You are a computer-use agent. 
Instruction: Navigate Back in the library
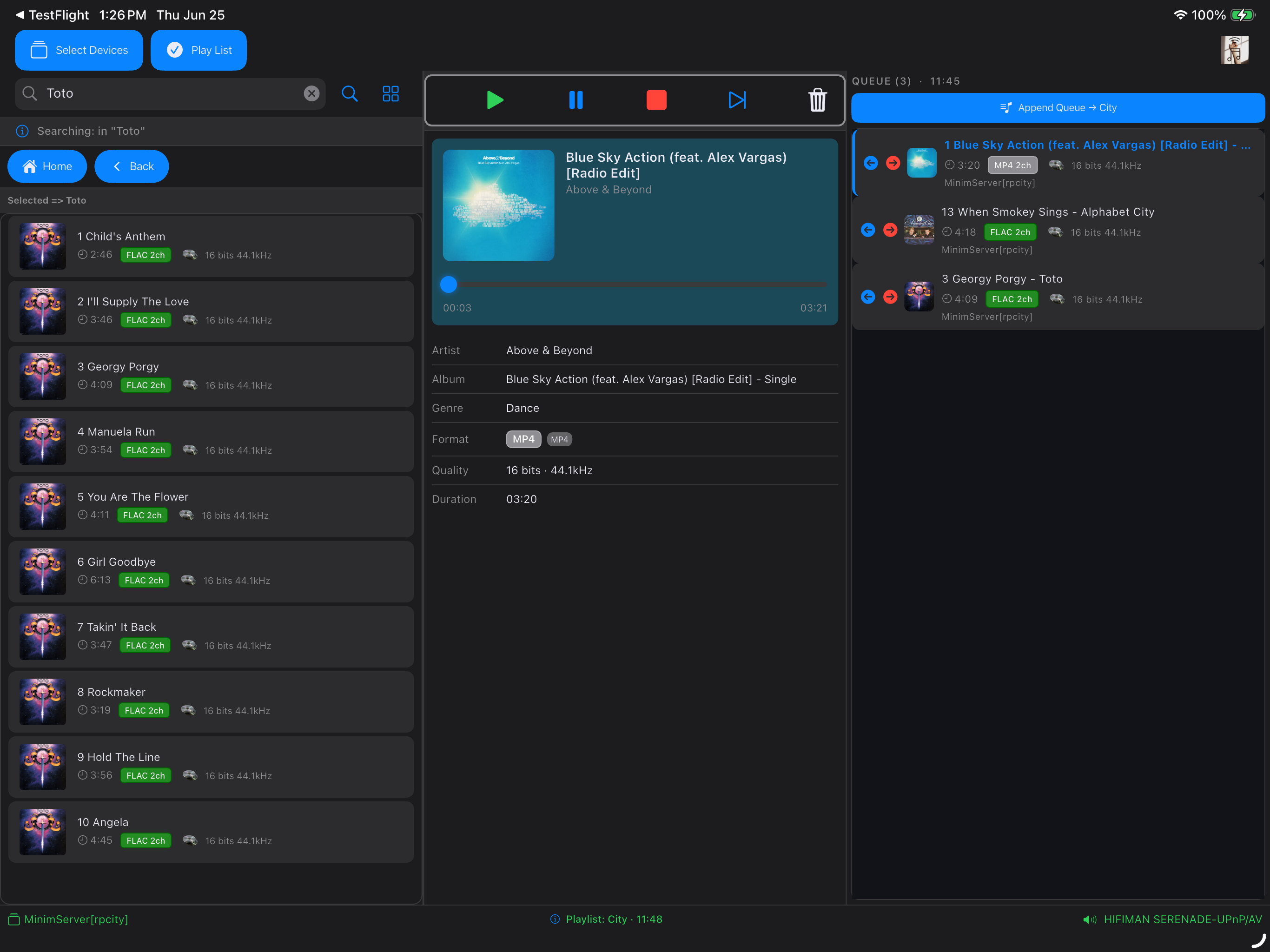132,166
